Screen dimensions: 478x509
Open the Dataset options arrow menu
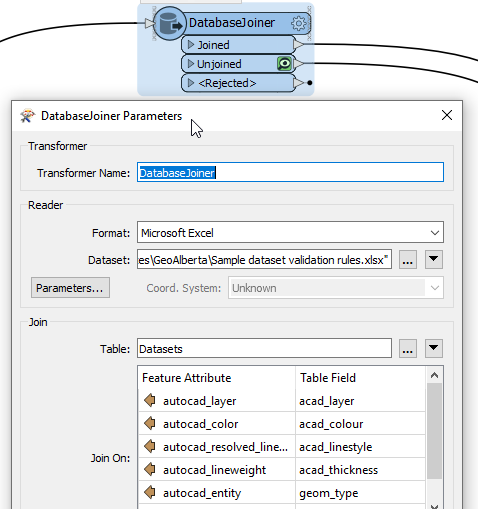pyautogui.click(x=434, y=259)
